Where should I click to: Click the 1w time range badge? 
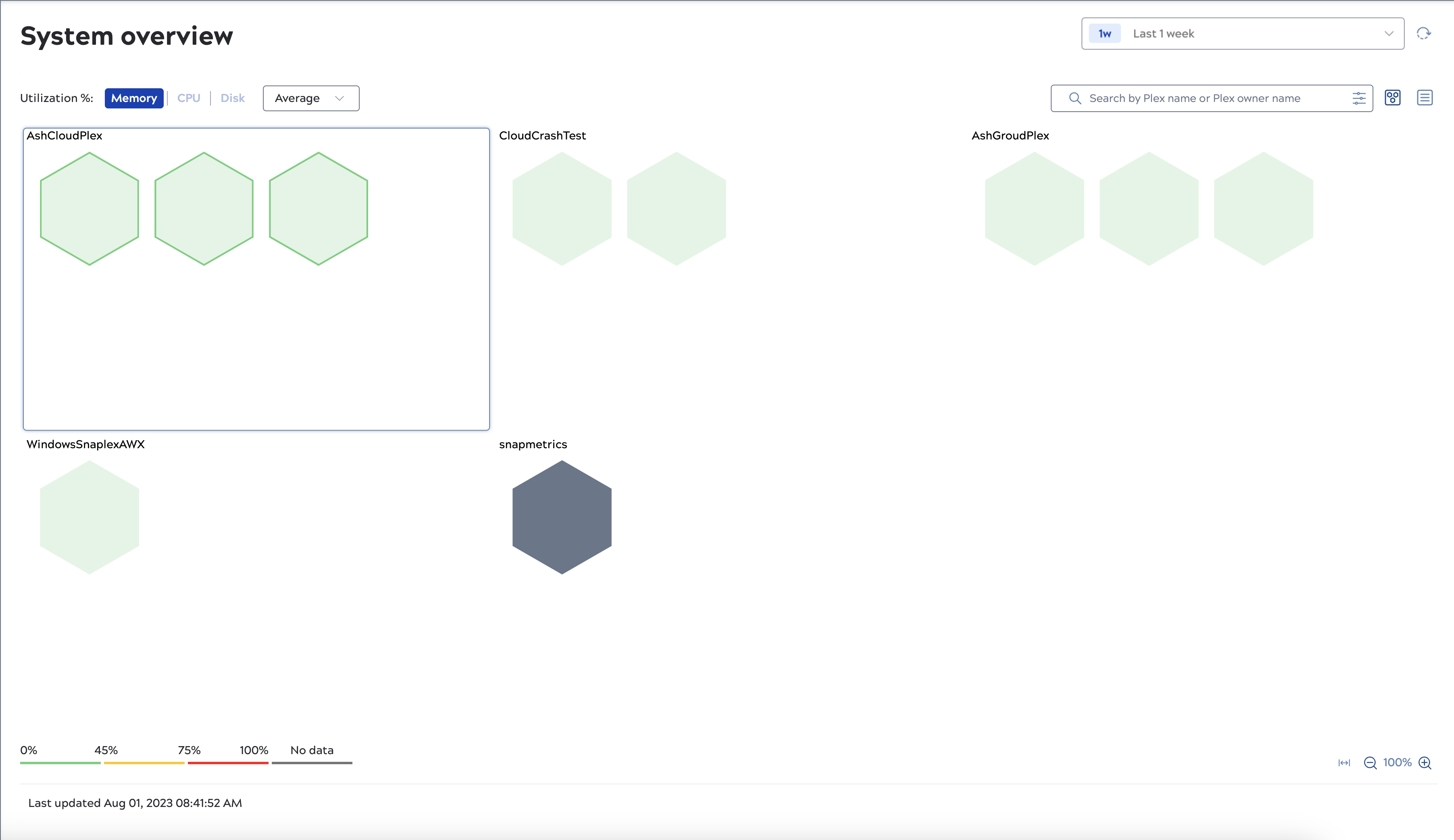[x=1104, y=33]
